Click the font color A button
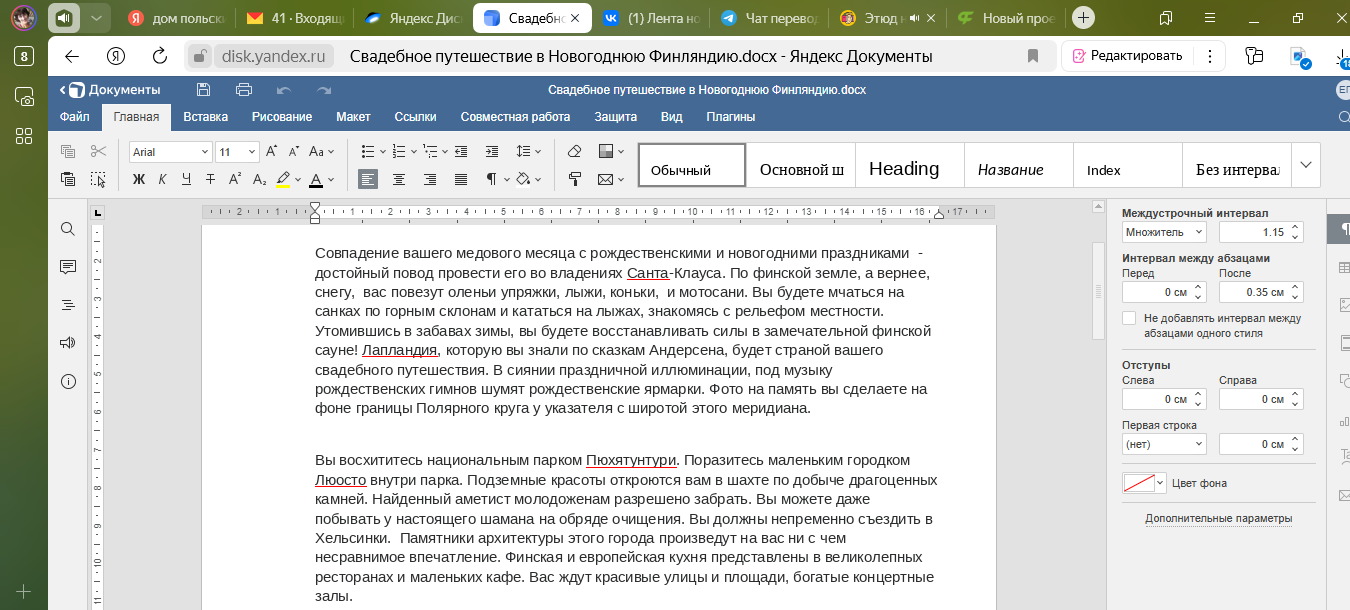This screenshot has height=610, width=1350. click(316, 180)
